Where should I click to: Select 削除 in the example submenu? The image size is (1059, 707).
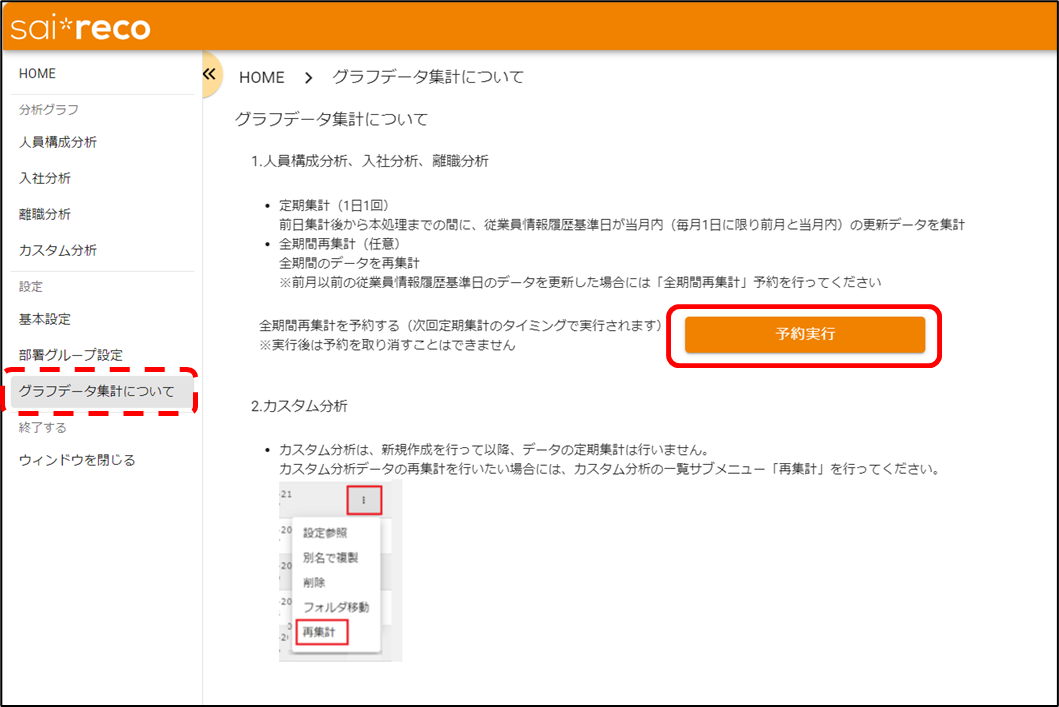tap(314, 582)
